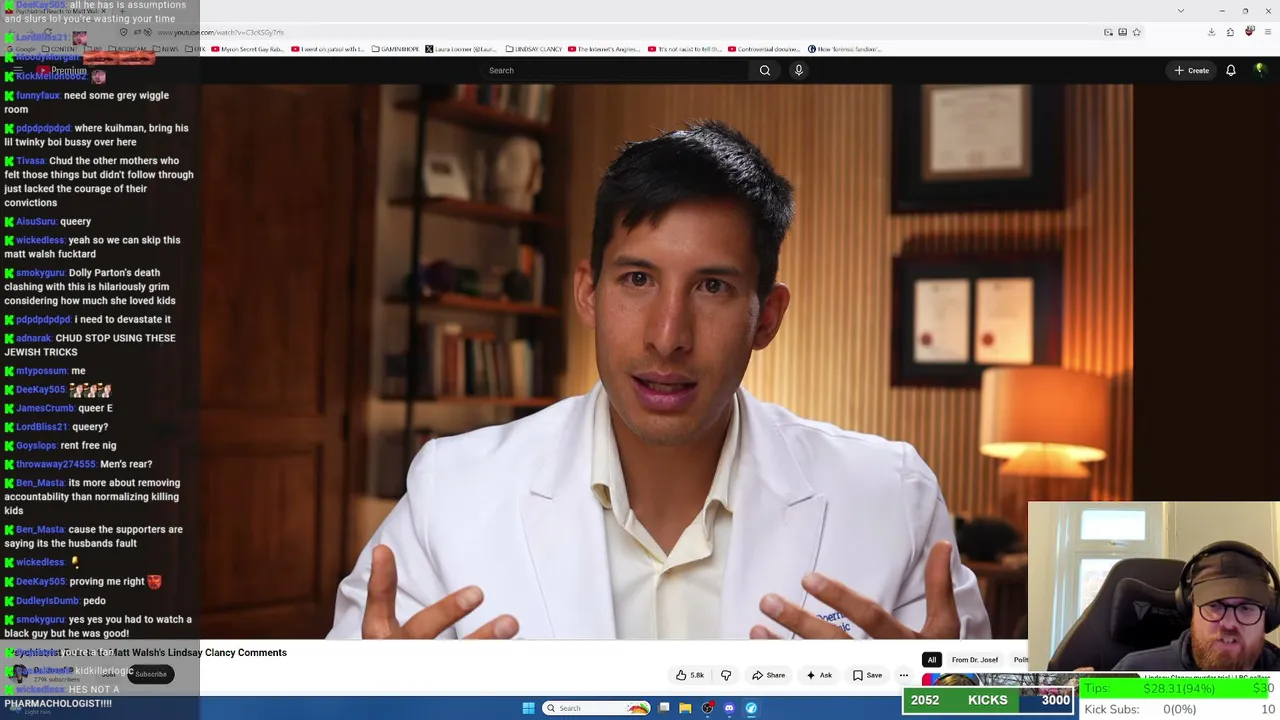Image resolution: width=1280 pixels, height=720 pixels.
Task: Open list all tabs chevron
Action: click(1180, 10)
